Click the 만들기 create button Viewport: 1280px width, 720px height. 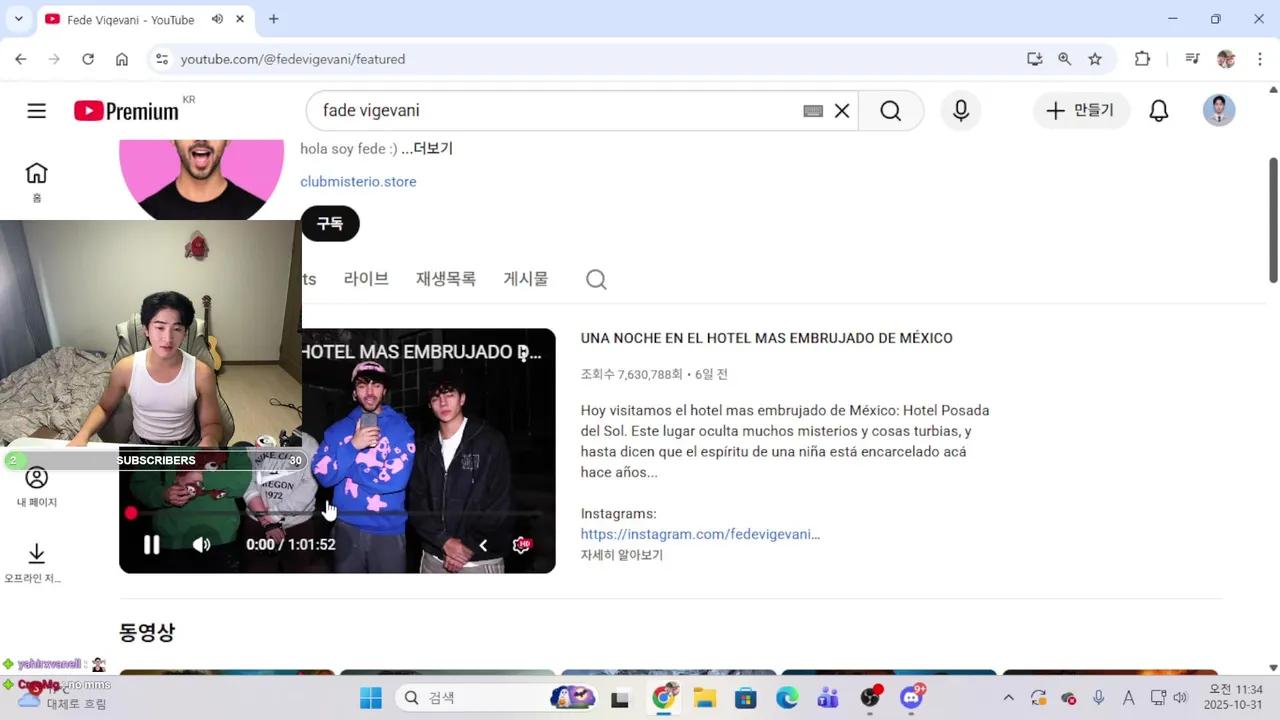1081,111
